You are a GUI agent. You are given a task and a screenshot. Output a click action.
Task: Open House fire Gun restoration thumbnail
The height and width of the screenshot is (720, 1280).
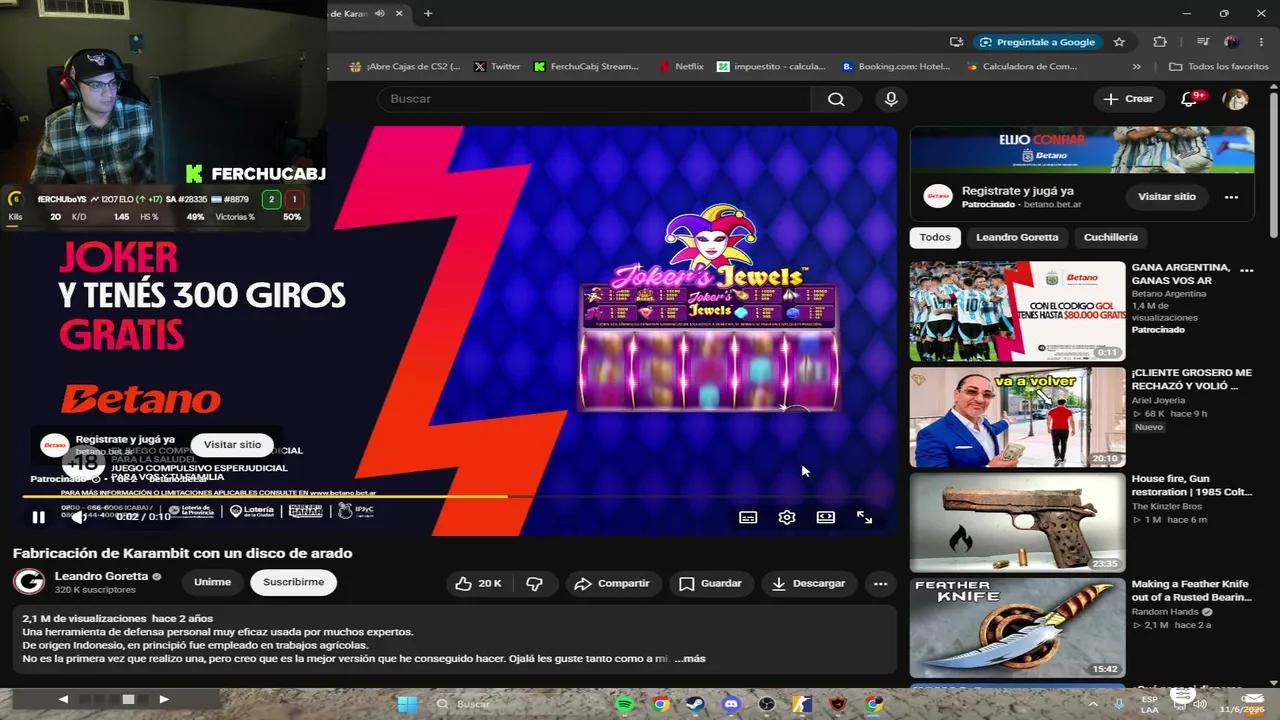(x=1017, y=522)
